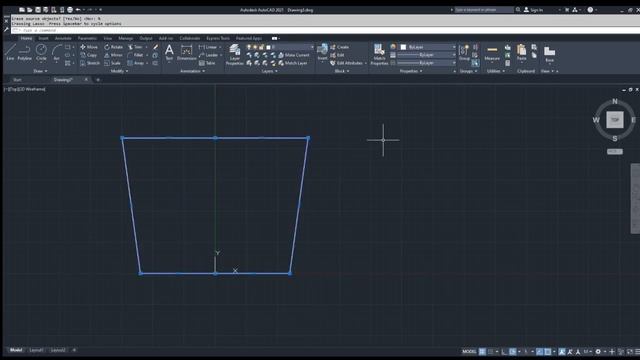Click the Edit block button
The image size is (640, 360).
pyautogui.click(x=337, y=55)
